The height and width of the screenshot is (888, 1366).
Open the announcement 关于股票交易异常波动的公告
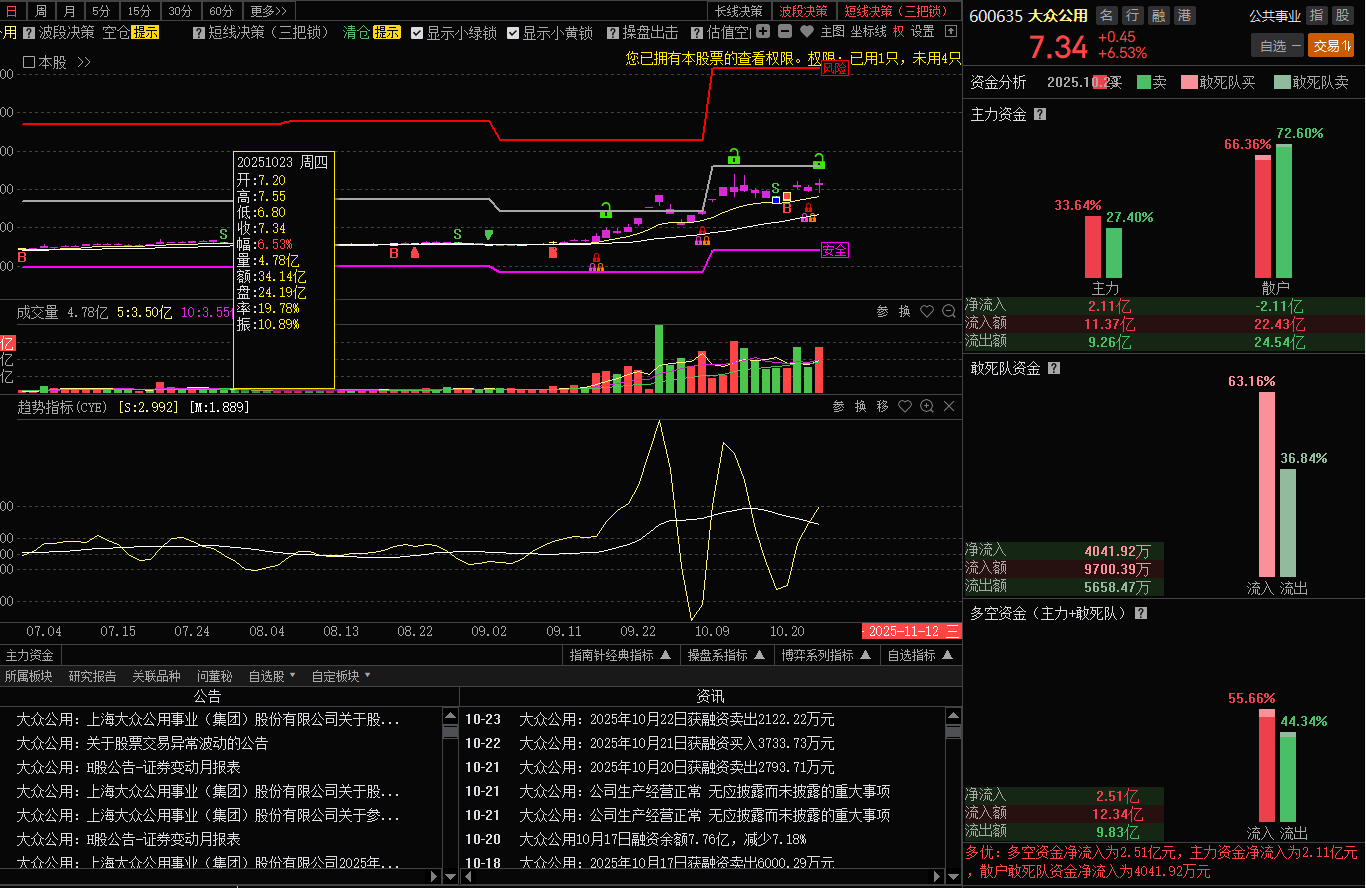click(x=142, y=743)
